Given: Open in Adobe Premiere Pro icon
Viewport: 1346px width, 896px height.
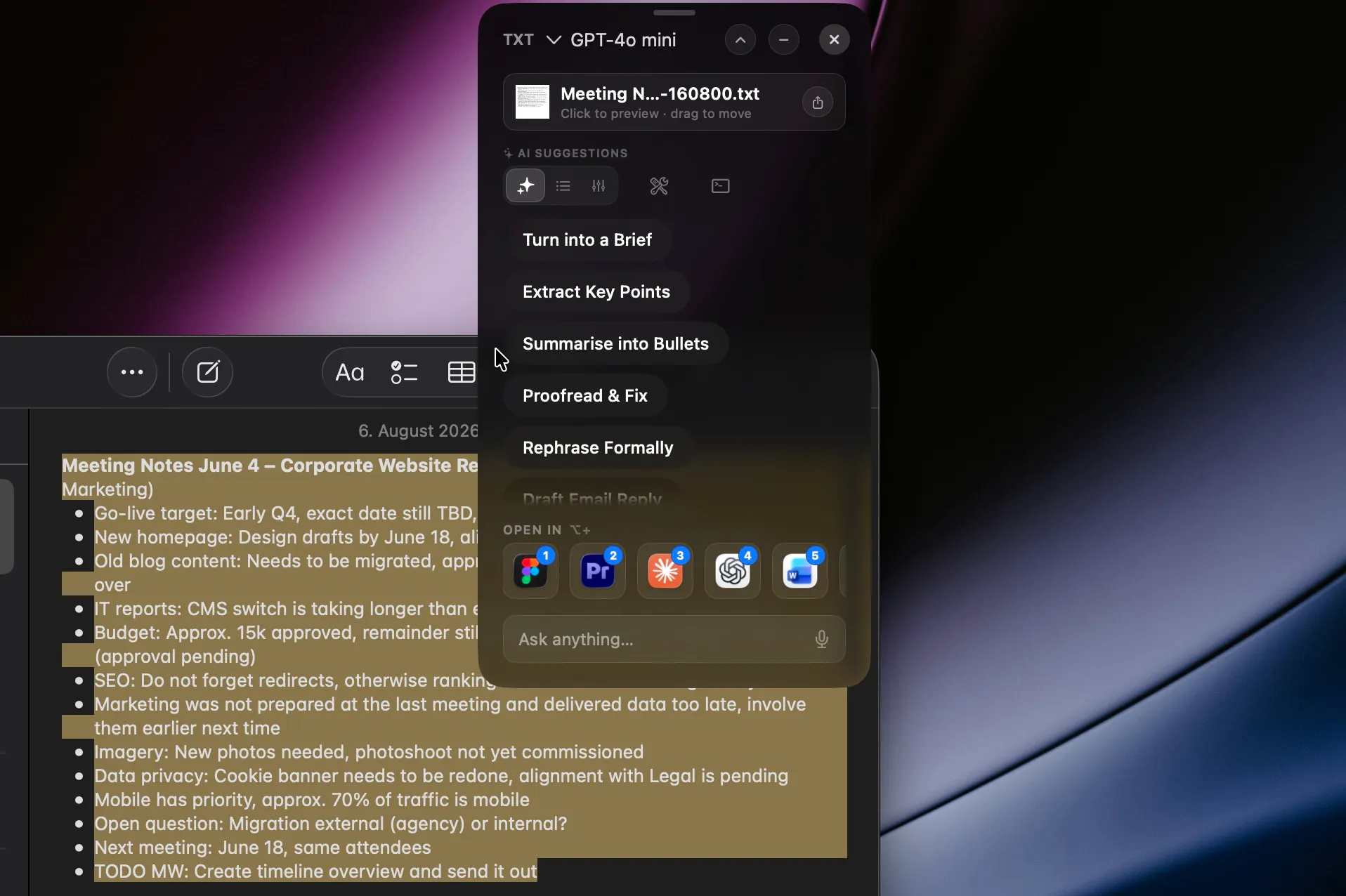Looking at the screenshot, I should 598,571.
